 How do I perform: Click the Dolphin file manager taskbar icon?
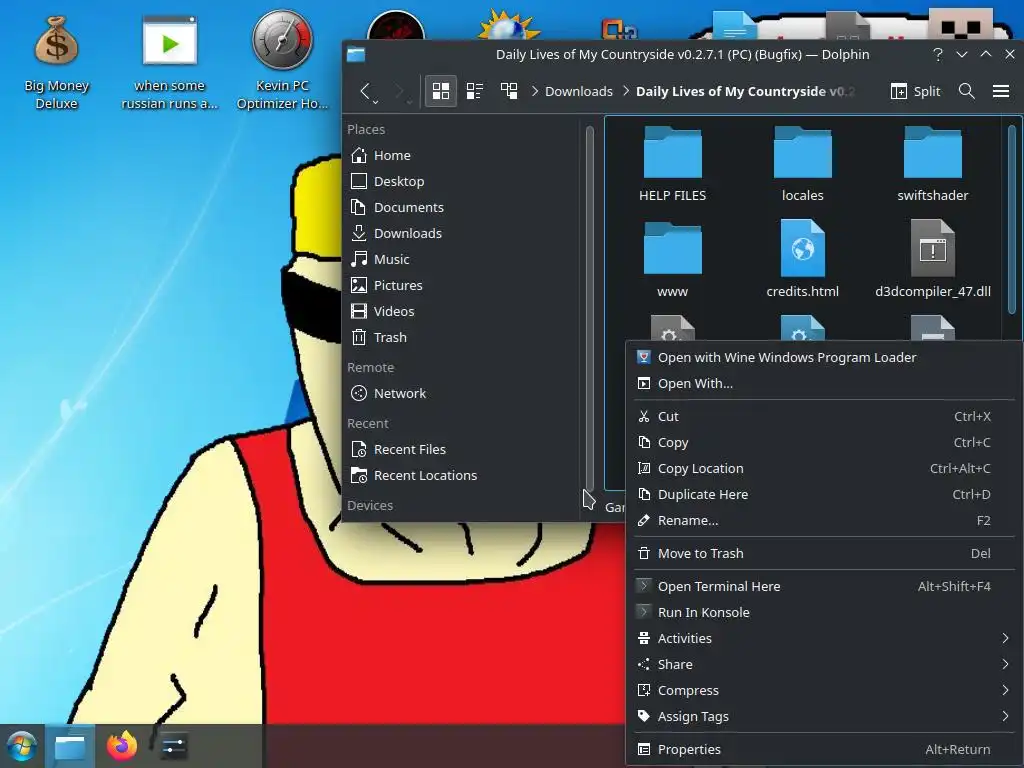click(x=69, y=746)
